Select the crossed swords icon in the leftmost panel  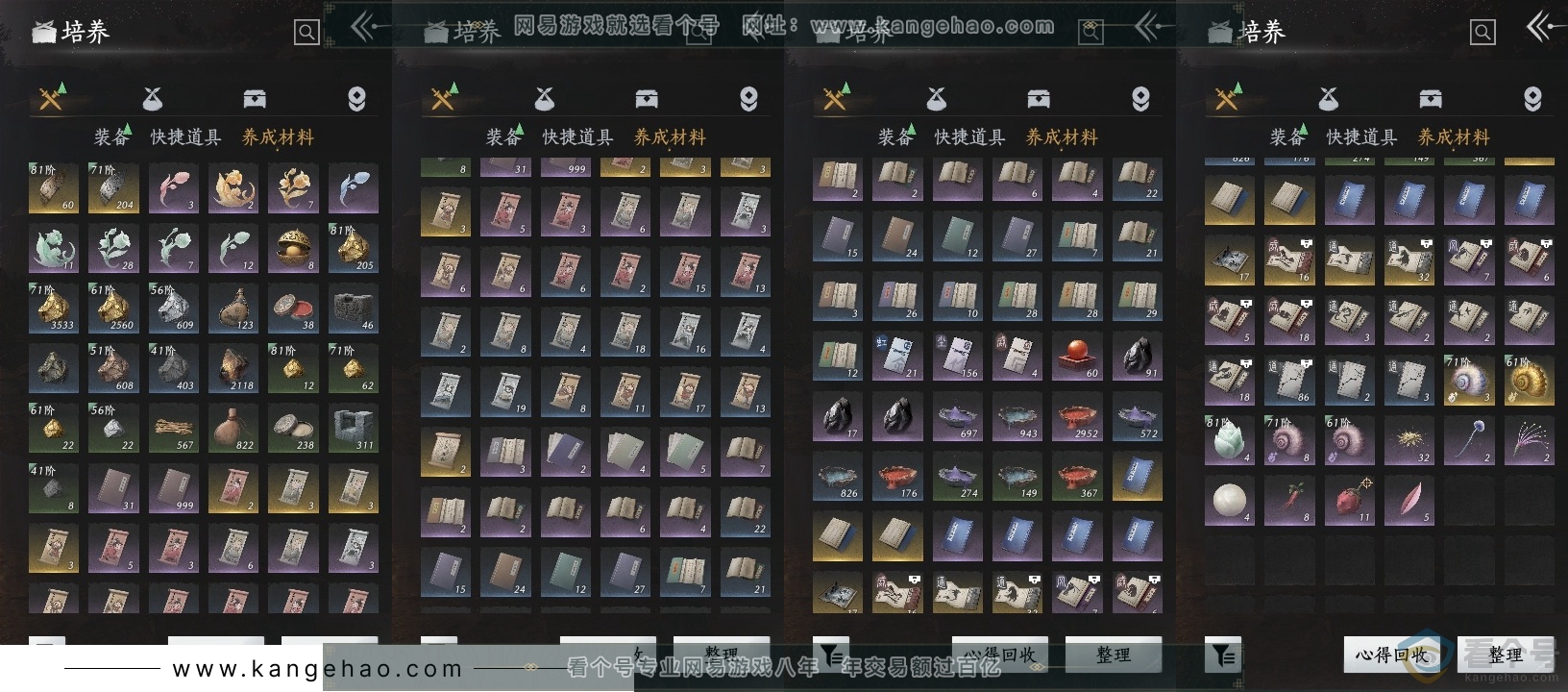click(51, 97)
